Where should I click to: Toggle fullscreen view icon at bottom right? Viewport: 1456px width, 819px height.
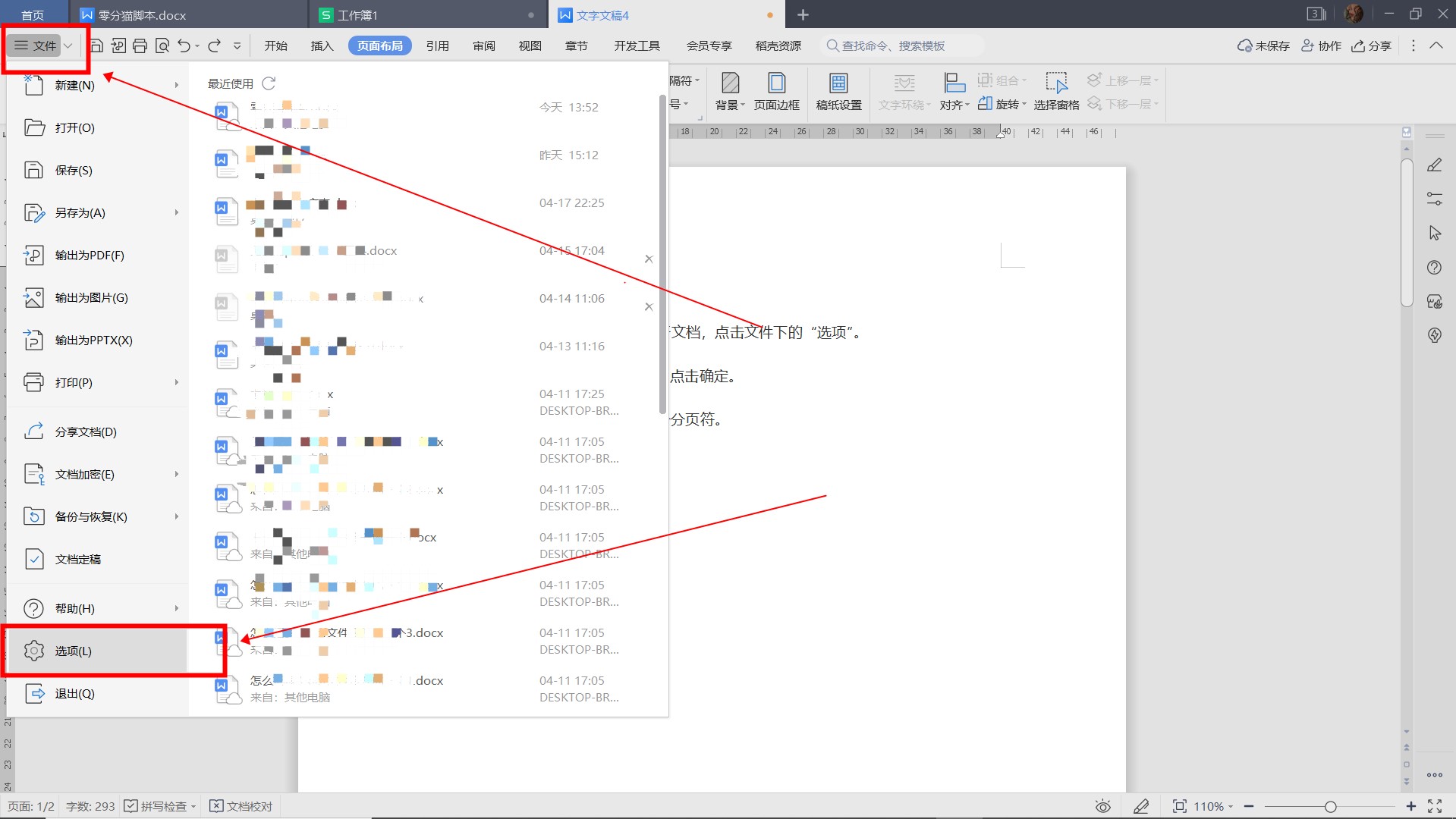click(x=1435, y=806)
